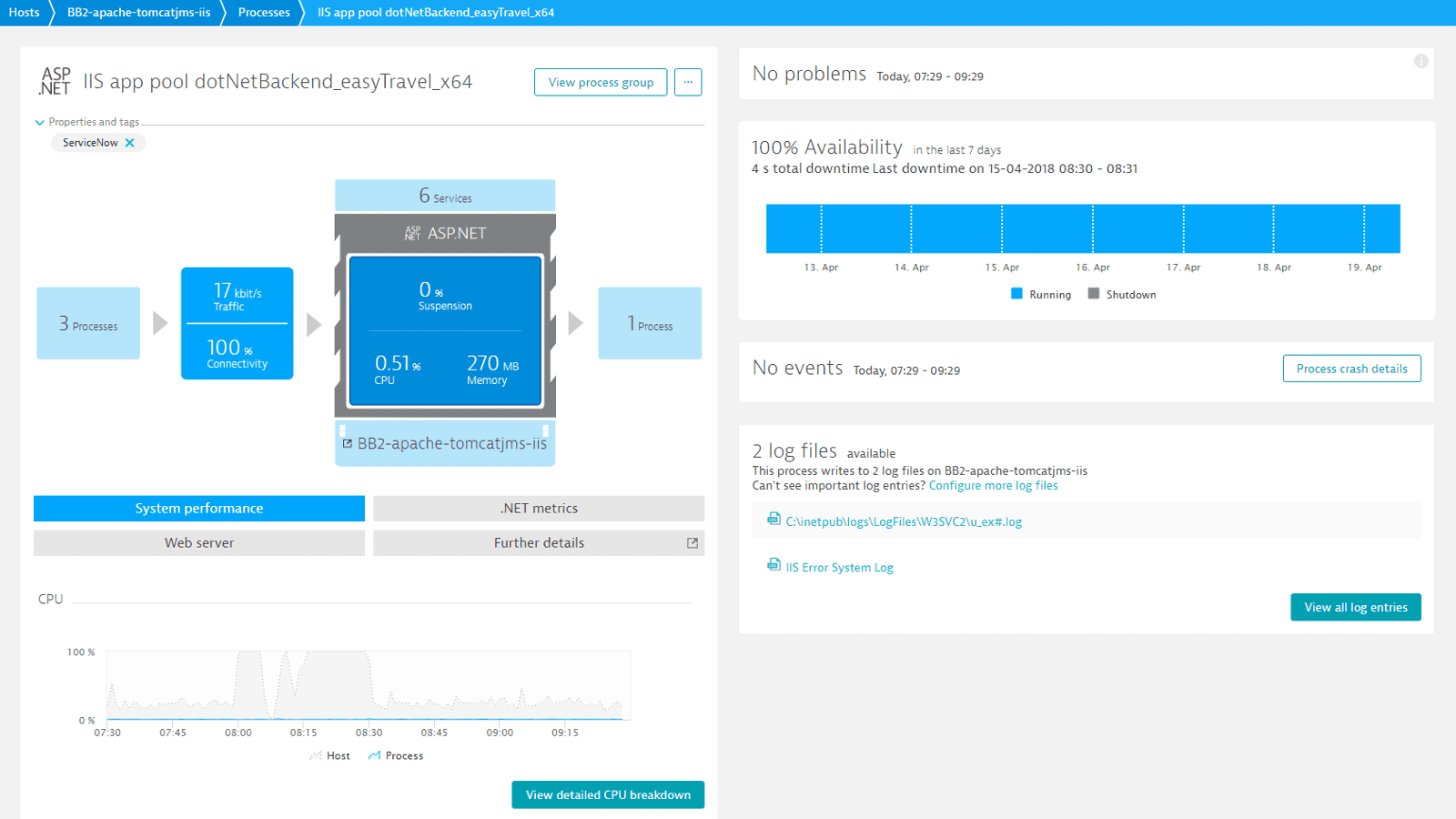
Task: Open external link icon on Further details
Action: (x=693, y=543)
